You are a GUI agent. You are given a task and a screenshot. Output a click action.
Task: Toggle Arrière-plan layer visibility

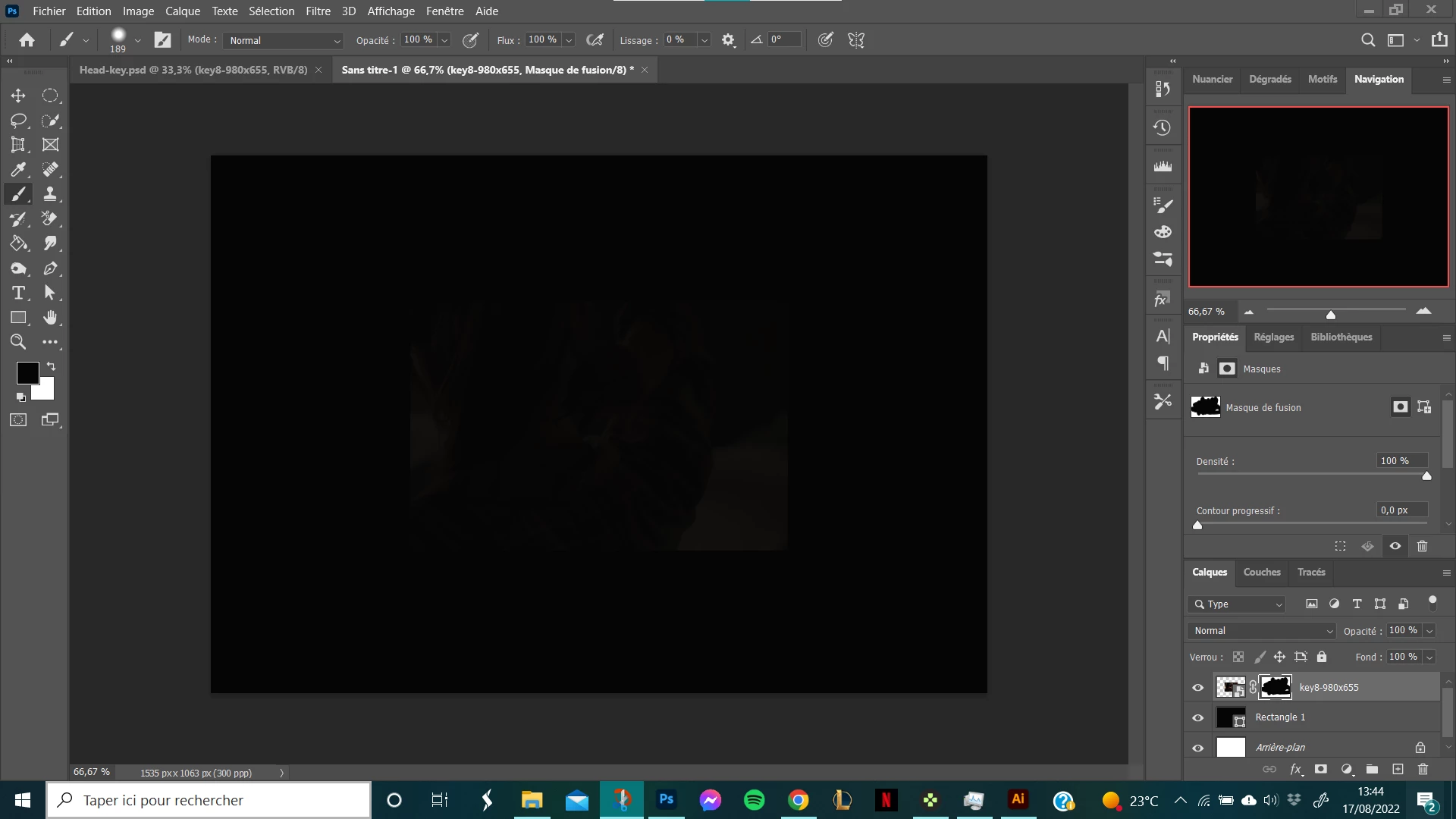[x=1198, y=748]
